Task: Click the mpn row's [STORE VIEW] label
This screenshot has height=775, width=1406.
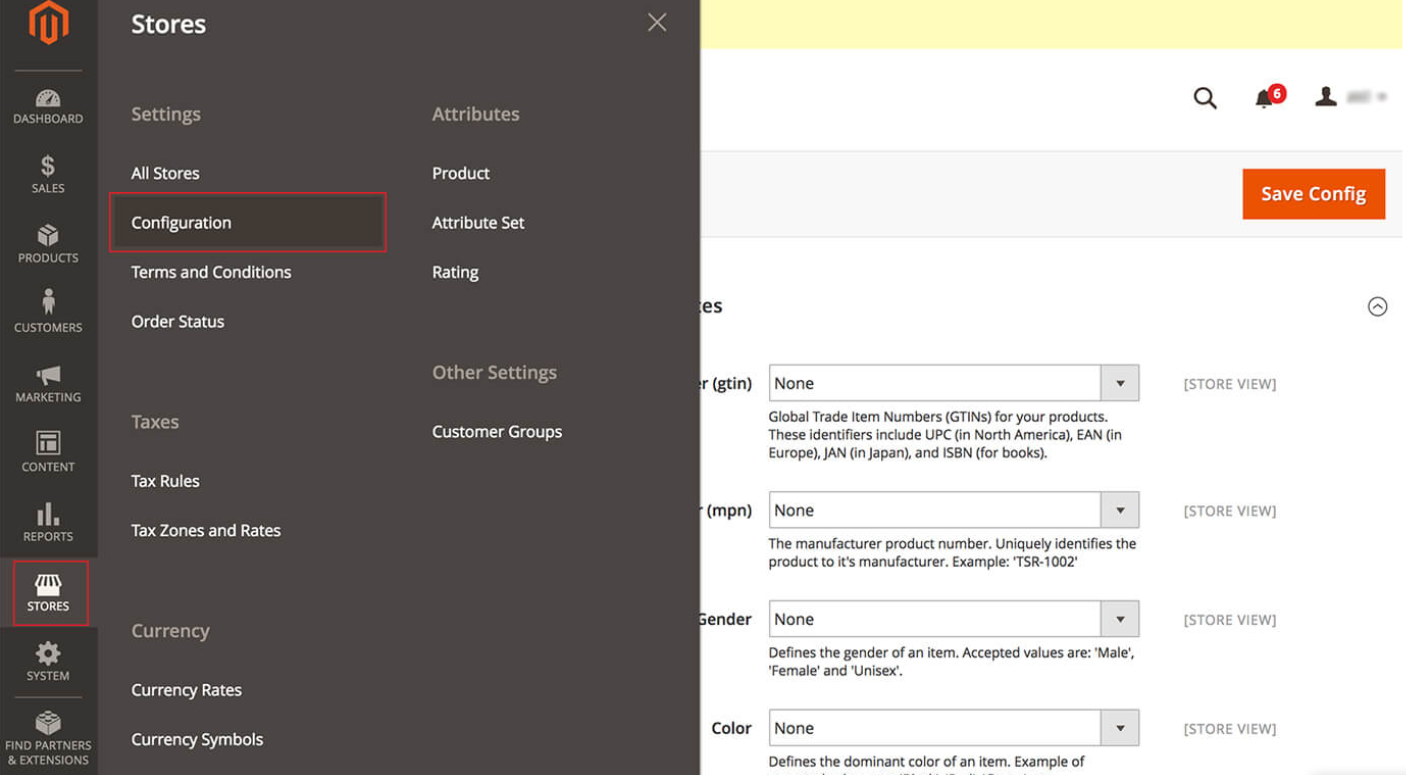Action: (x=1230, y=511)
